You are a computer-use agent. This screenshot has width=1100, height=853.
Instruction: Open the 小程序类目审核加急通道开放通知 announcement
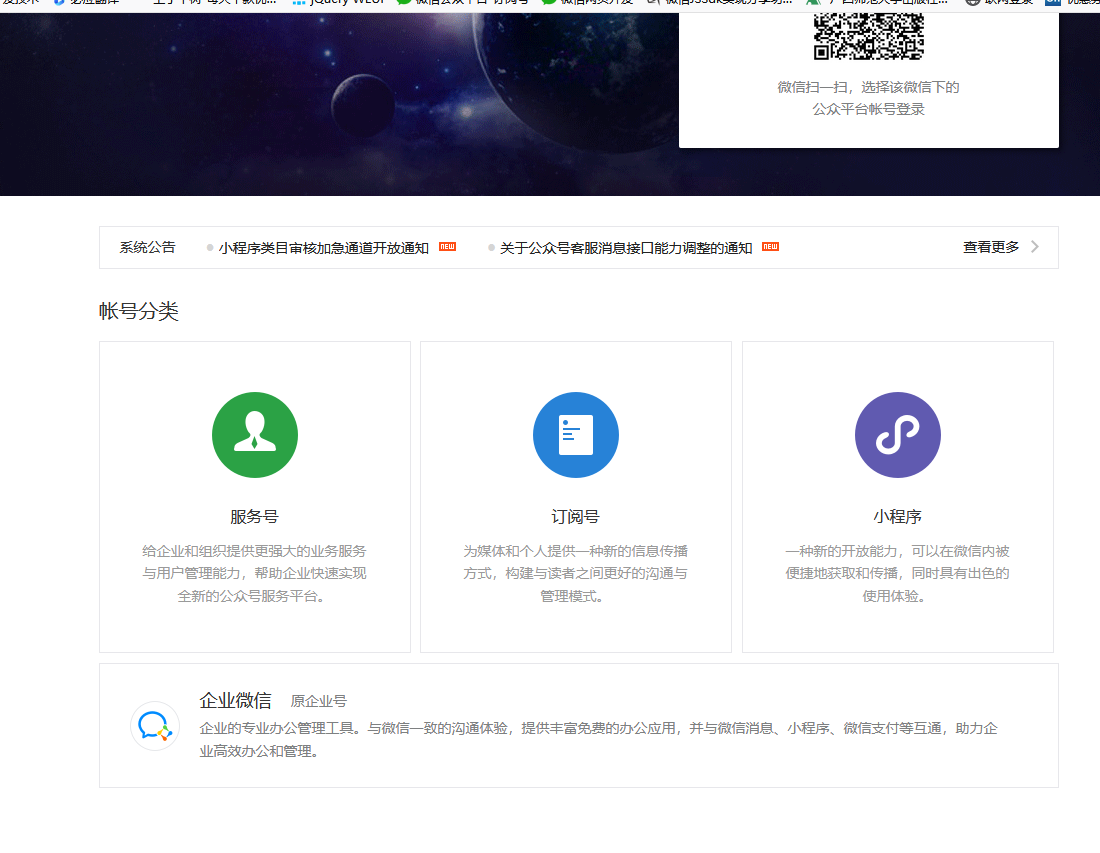click(323, 248)
